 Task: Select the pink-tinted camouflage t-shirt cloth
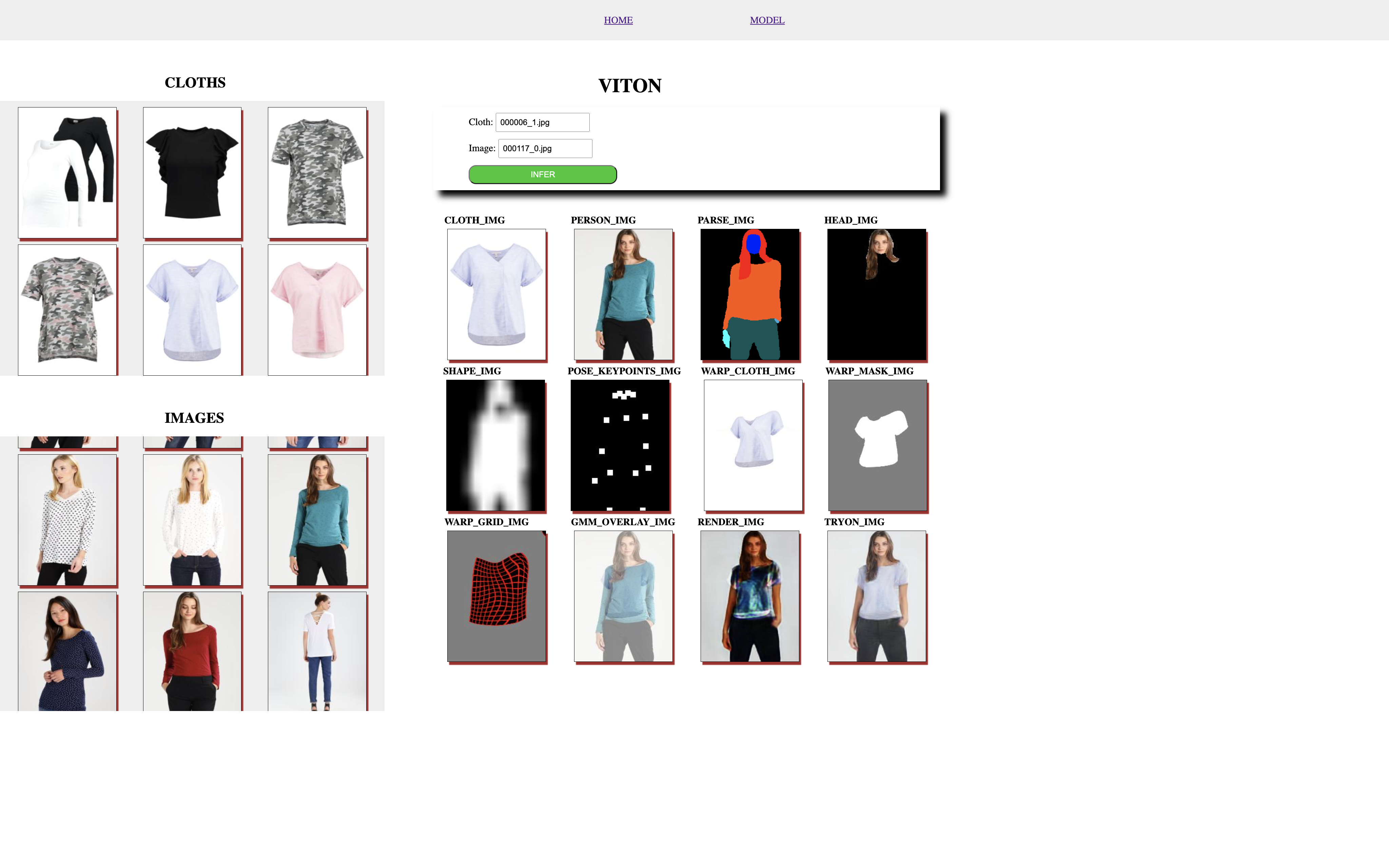tap(67, 310)
